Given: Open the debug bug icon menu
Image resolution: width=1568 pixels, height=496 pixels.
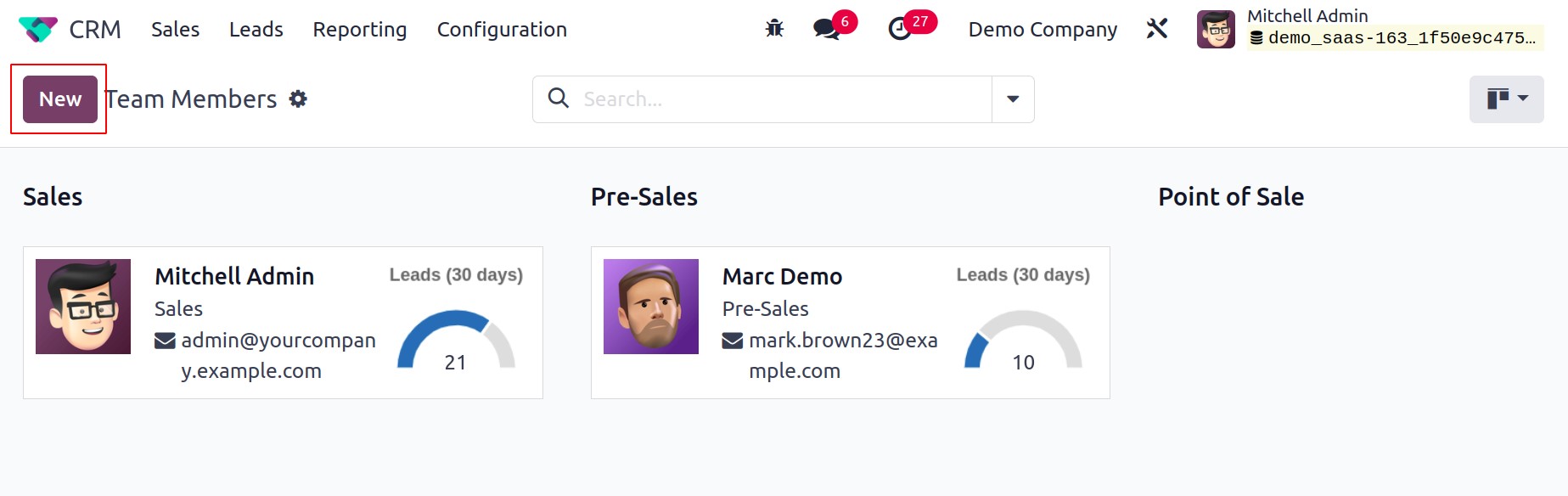Looking at the screenshot, I should pyautogui.click(x=774, y=29).
